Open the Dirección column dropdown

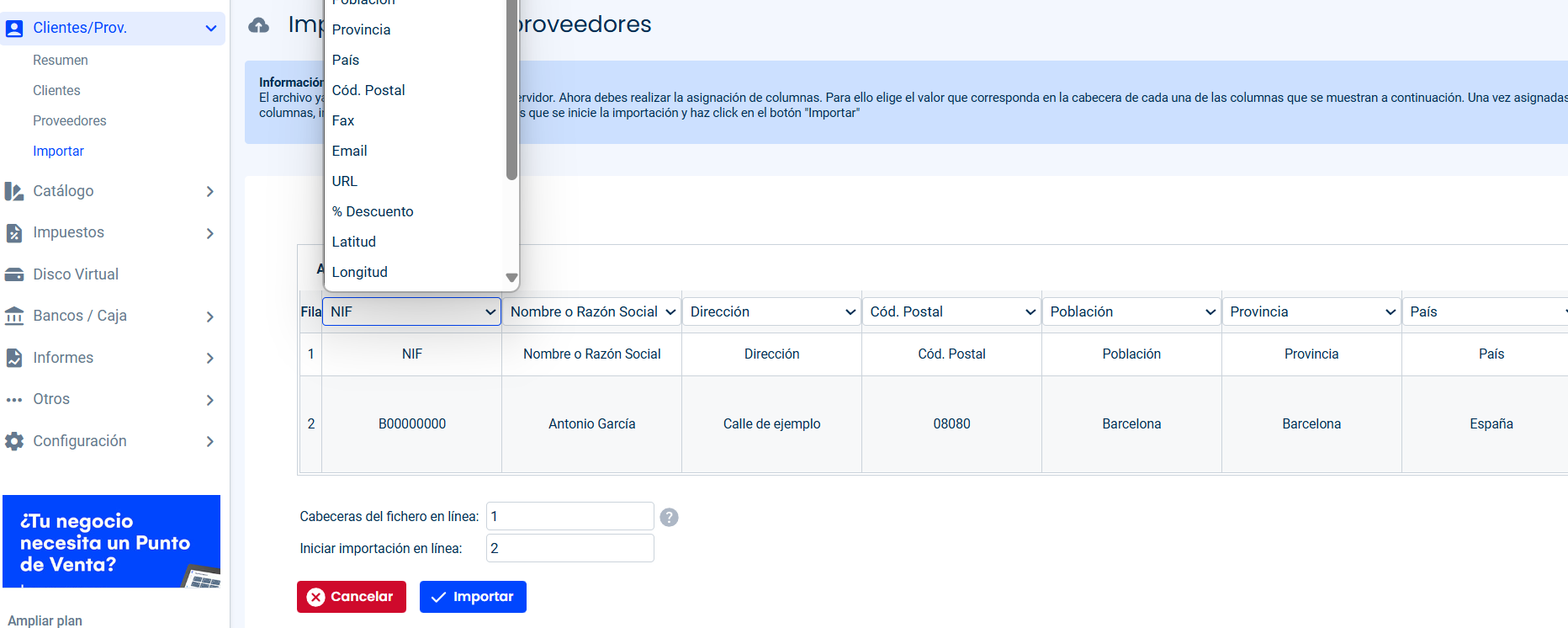pyautogui.click(x=771, y=311)
